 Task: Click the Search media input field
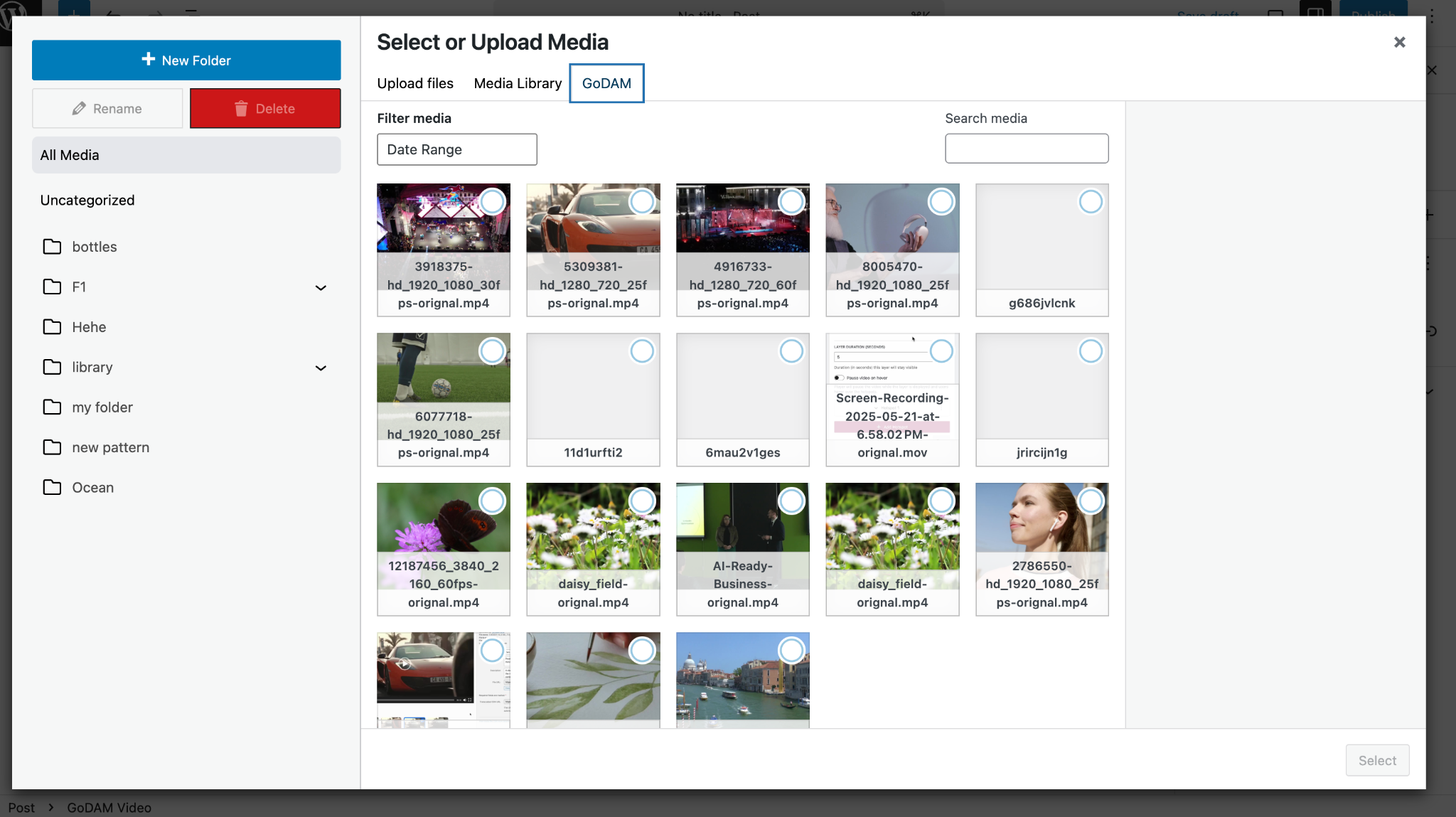(1026, 149)
